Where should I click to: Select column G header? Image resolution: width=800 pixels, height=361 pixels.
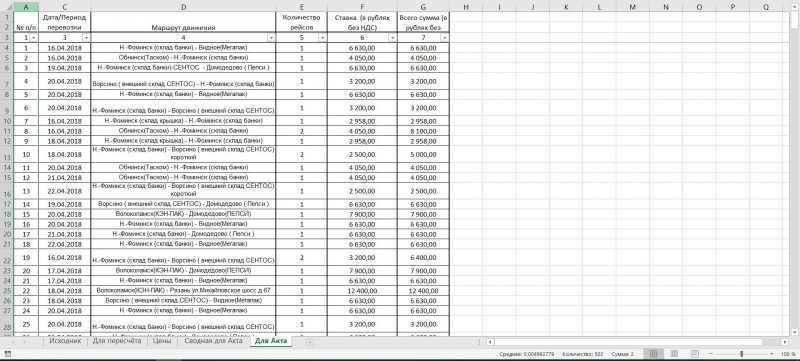coord(423,7)
